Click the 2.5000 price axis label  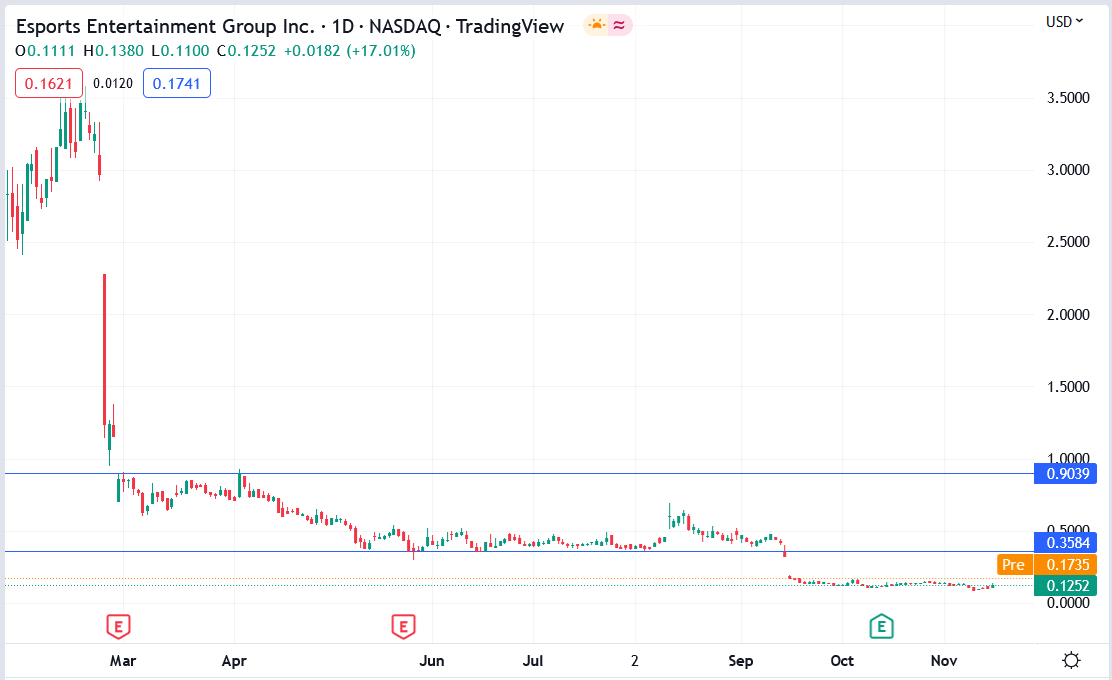click(x=1068, y=243)
